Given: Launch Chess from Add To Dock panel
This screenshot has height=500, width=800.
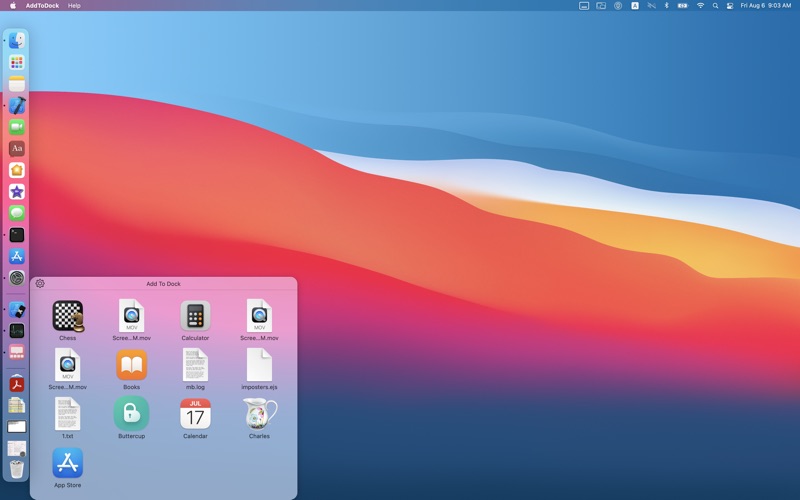Looking at the screenshot, I should (x=68, y=316).
